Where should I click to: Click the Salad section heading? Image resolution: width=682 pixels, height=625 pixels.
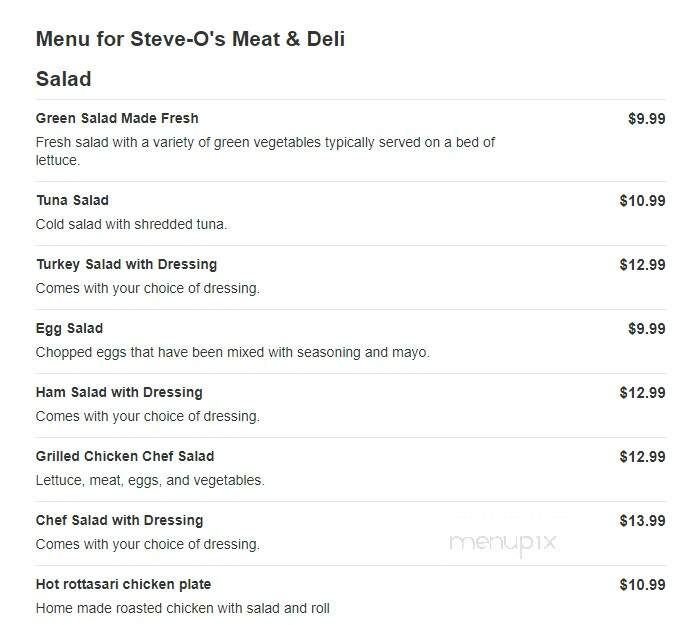click(64, 79)
